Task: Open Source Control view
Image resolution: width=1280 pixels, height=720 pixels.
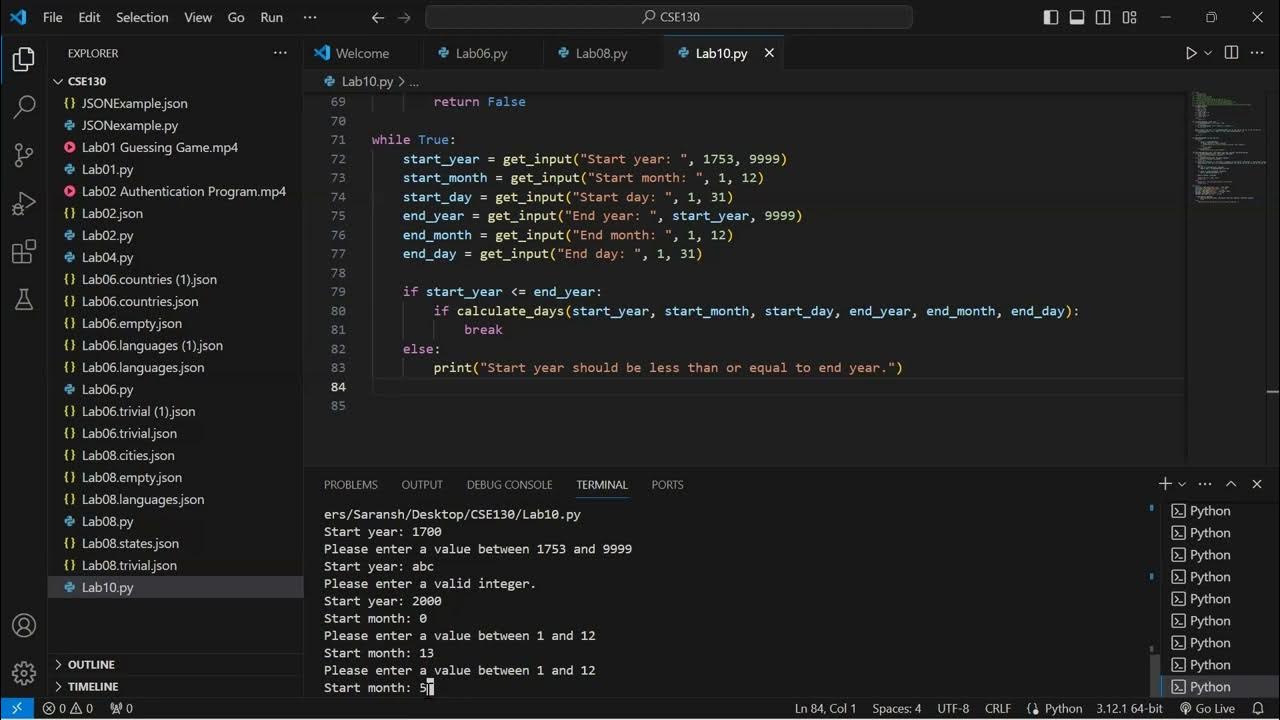Action: (24, 155)
